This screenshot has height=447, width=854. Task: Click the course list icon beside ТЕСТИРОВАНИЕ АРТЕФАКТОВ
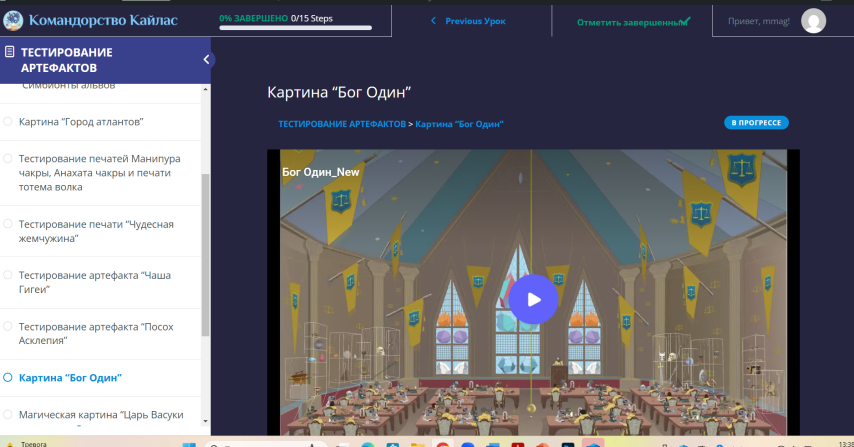[9, 52]
